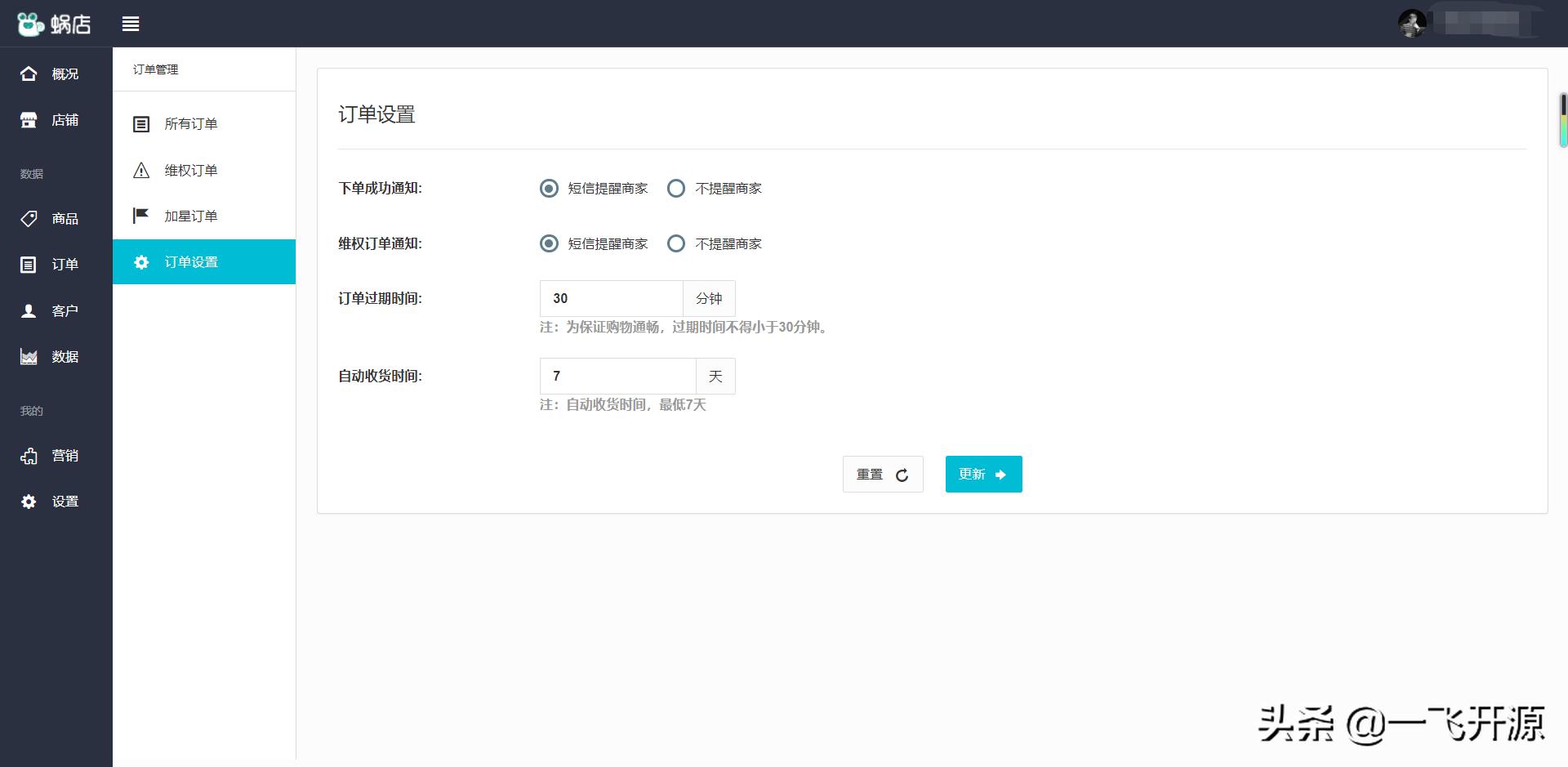This screenshot has height=767, width=1568.
Task: Click the 重置 reset button
Action: pyautogui.click(x=882, y=475)
